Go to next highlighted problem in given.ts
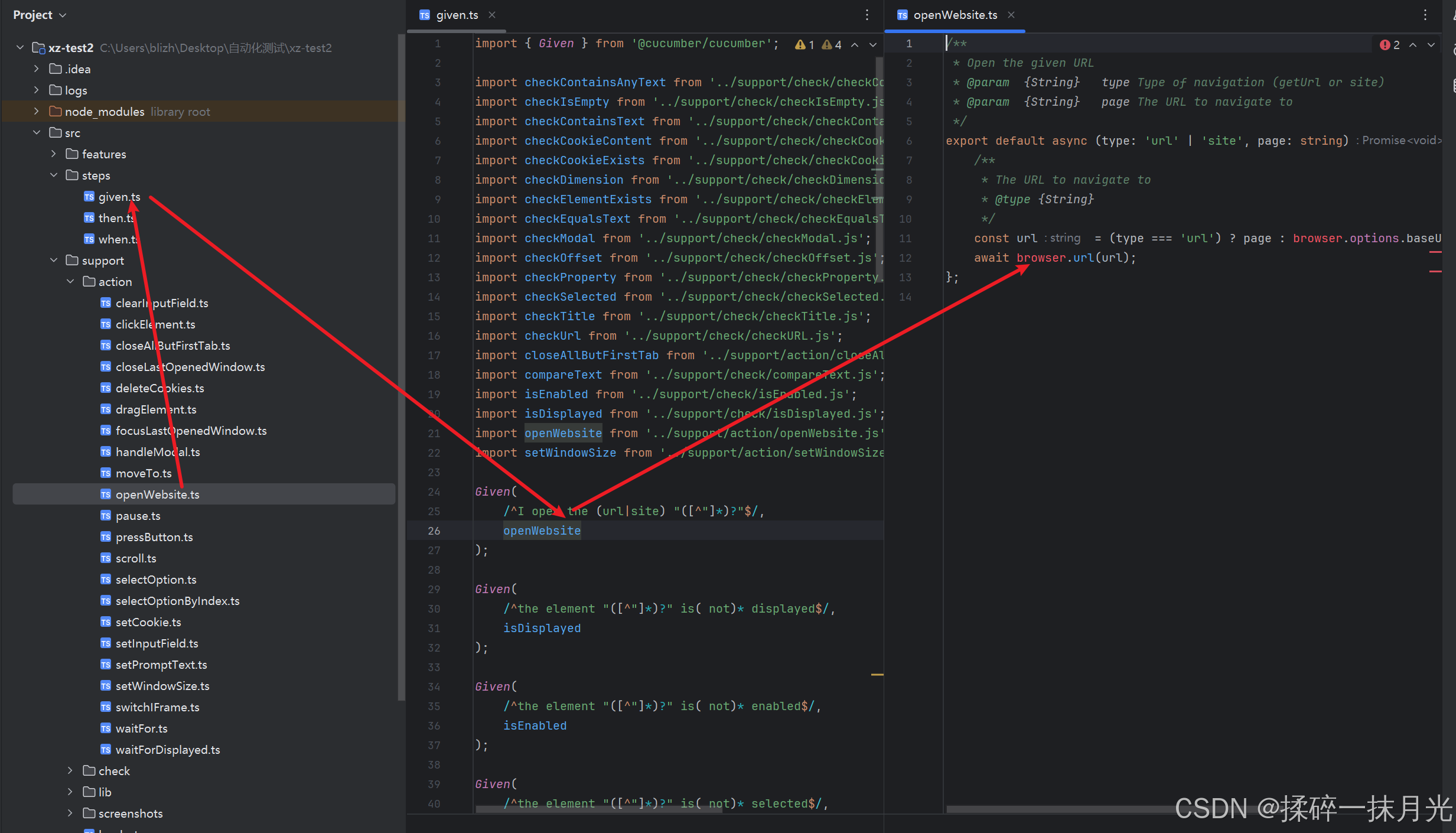This screenshot has width=1456, height=833. click(x=872, y=45)
